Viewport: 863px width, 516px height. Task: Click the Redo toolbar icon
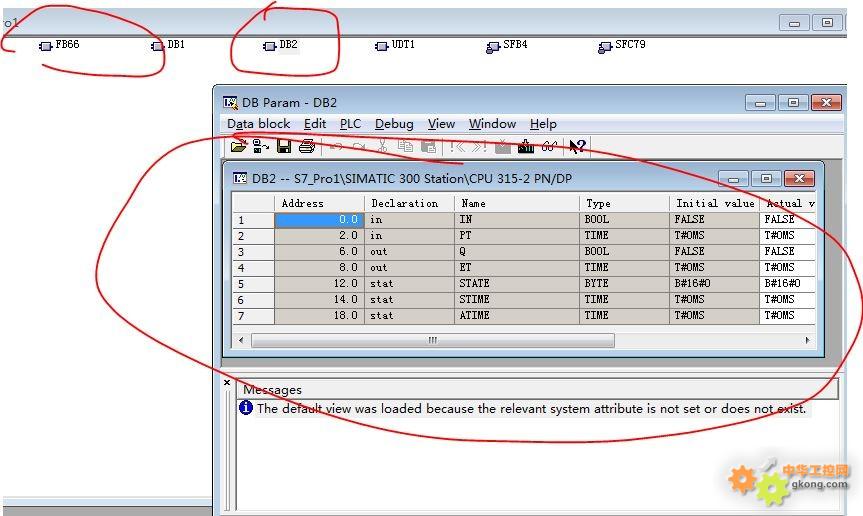pos(359,146)
